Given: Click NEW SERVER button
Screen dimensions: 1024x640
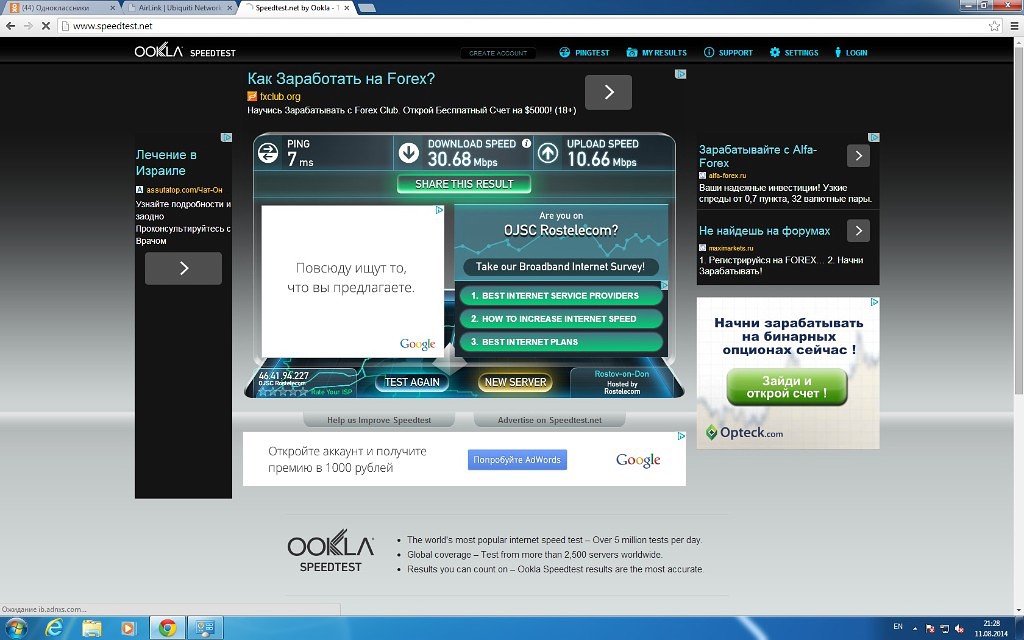Looking at the screenshot, I should tap(515, 382).
